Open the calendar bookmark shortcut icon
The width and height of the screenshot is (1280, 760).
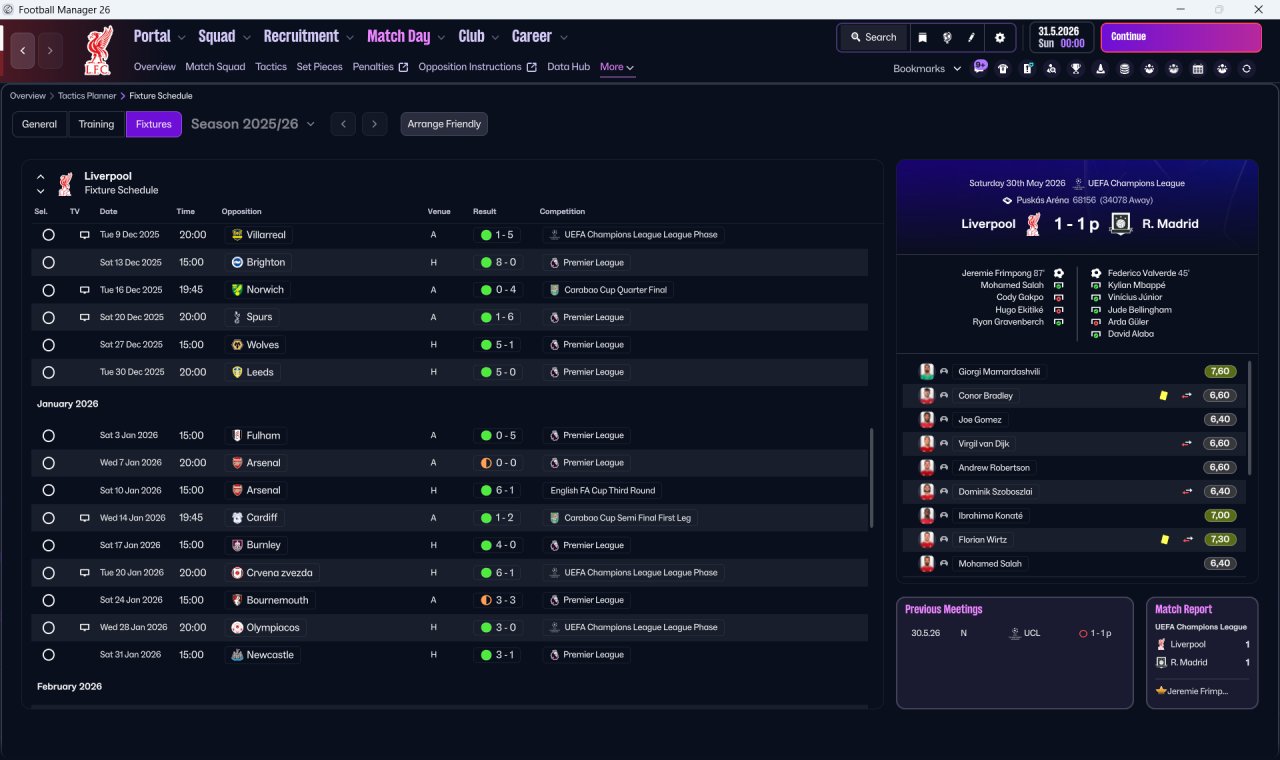pyautogui.click(x=1198, y=69)
